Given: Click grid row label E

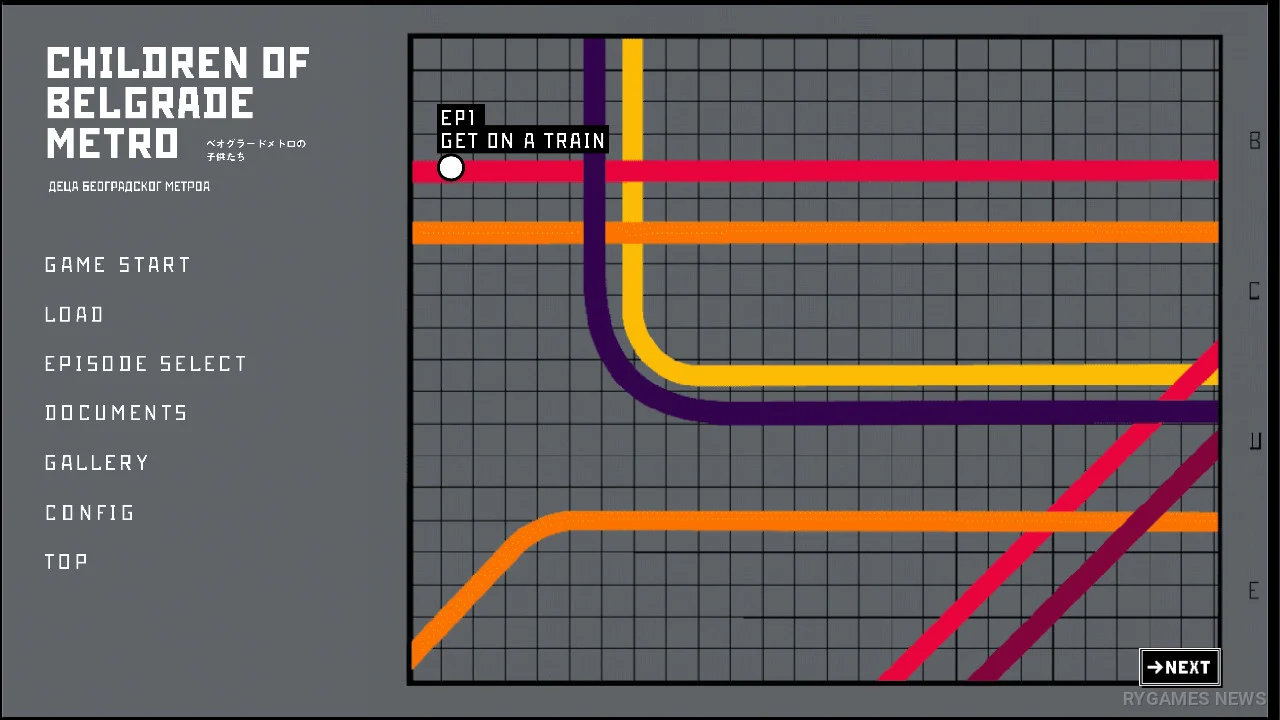Looking at the screenshot, I should 1254,591.
